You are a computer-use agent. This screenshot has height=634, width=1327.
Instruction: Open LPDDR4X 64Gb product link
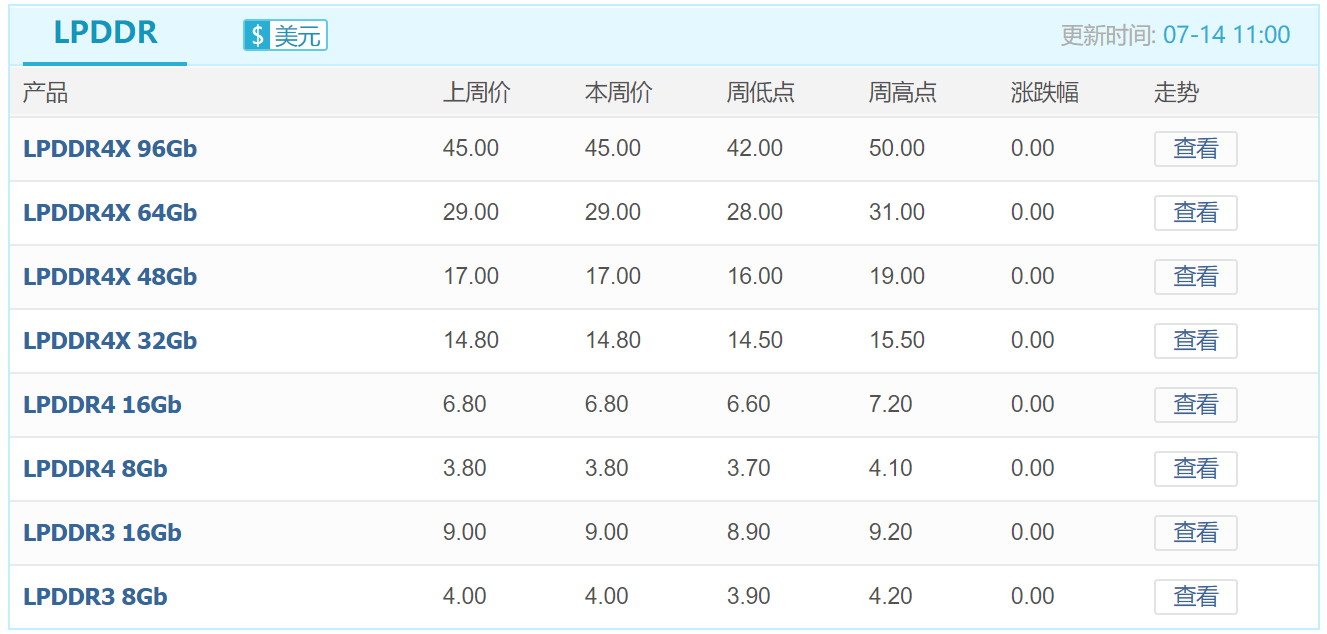(110, 213)
